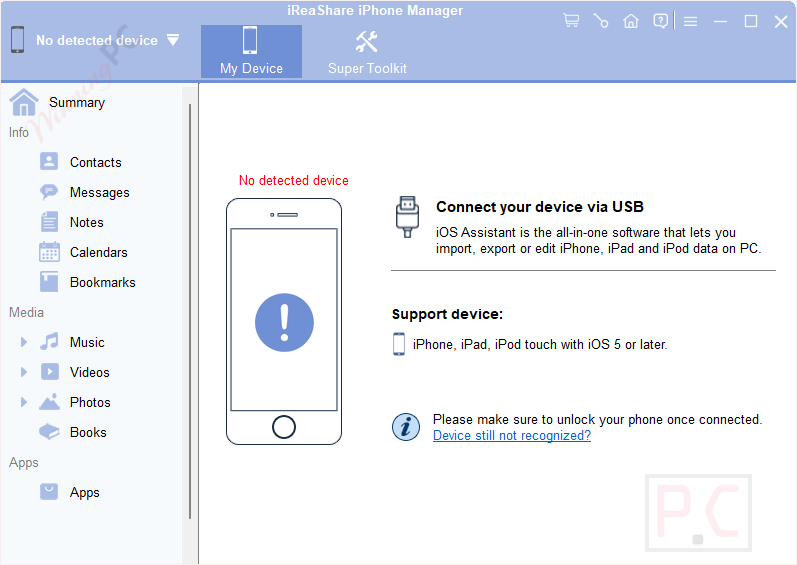Viewport: 797px width, 565px height.
Task: Expand the Music tree node
Action: click(23, 342)
